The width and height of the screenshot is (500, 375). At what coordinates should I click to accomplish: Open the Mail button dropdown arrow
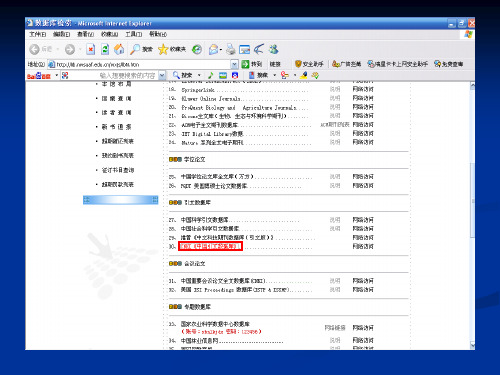coord(221,50)
